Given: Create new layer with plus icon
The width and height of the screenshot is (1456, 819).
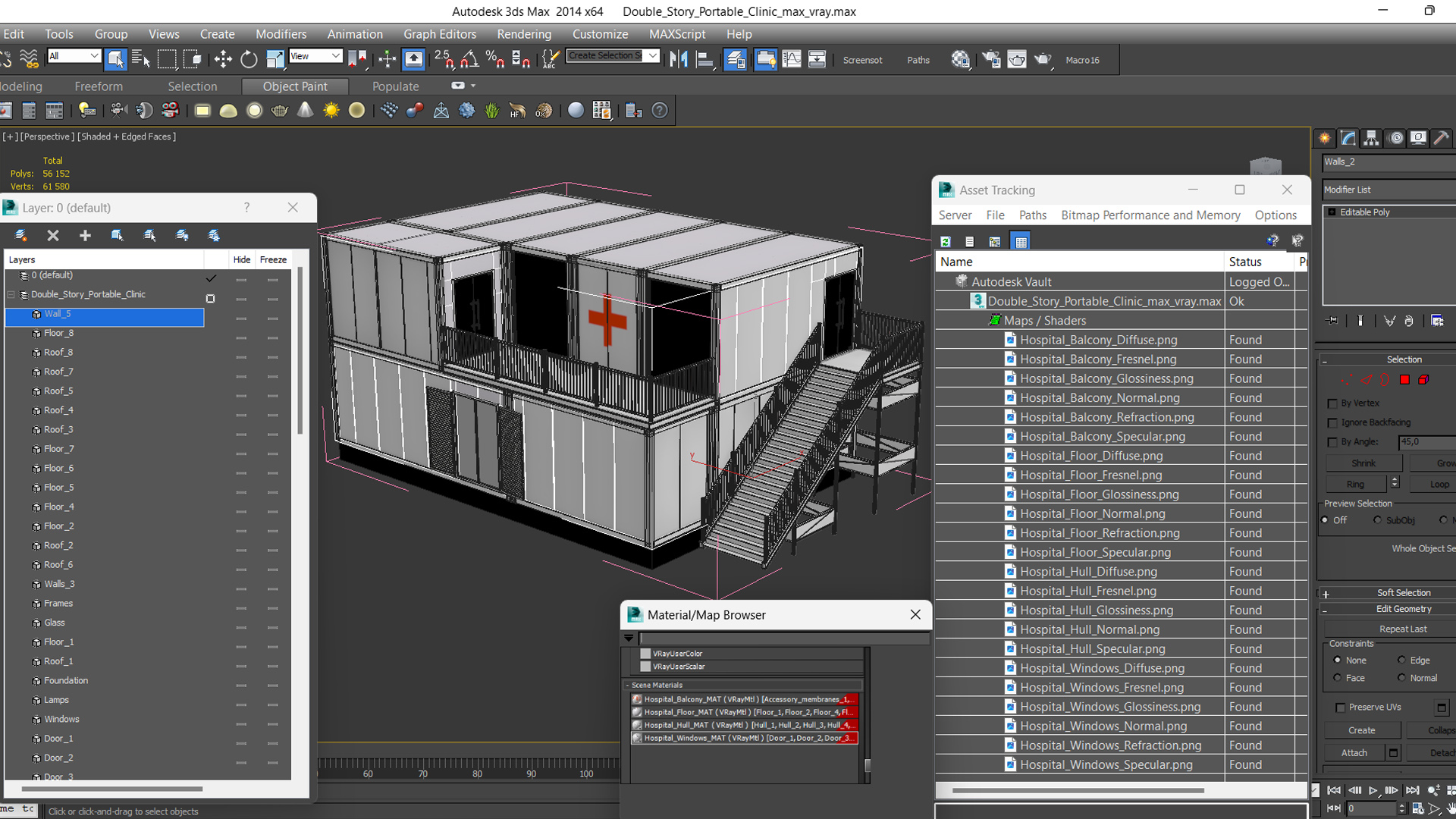Looking at the screenshot, I should (85, 236).
